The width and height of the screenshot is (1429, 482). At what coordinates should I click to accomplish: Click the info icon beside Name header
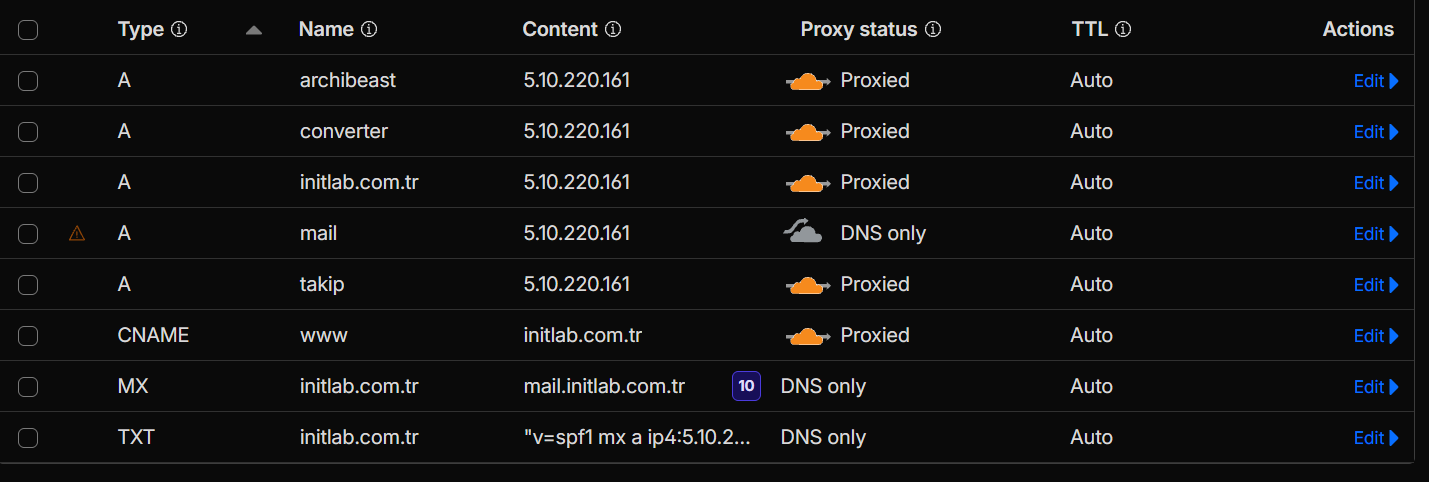(369, 30)
